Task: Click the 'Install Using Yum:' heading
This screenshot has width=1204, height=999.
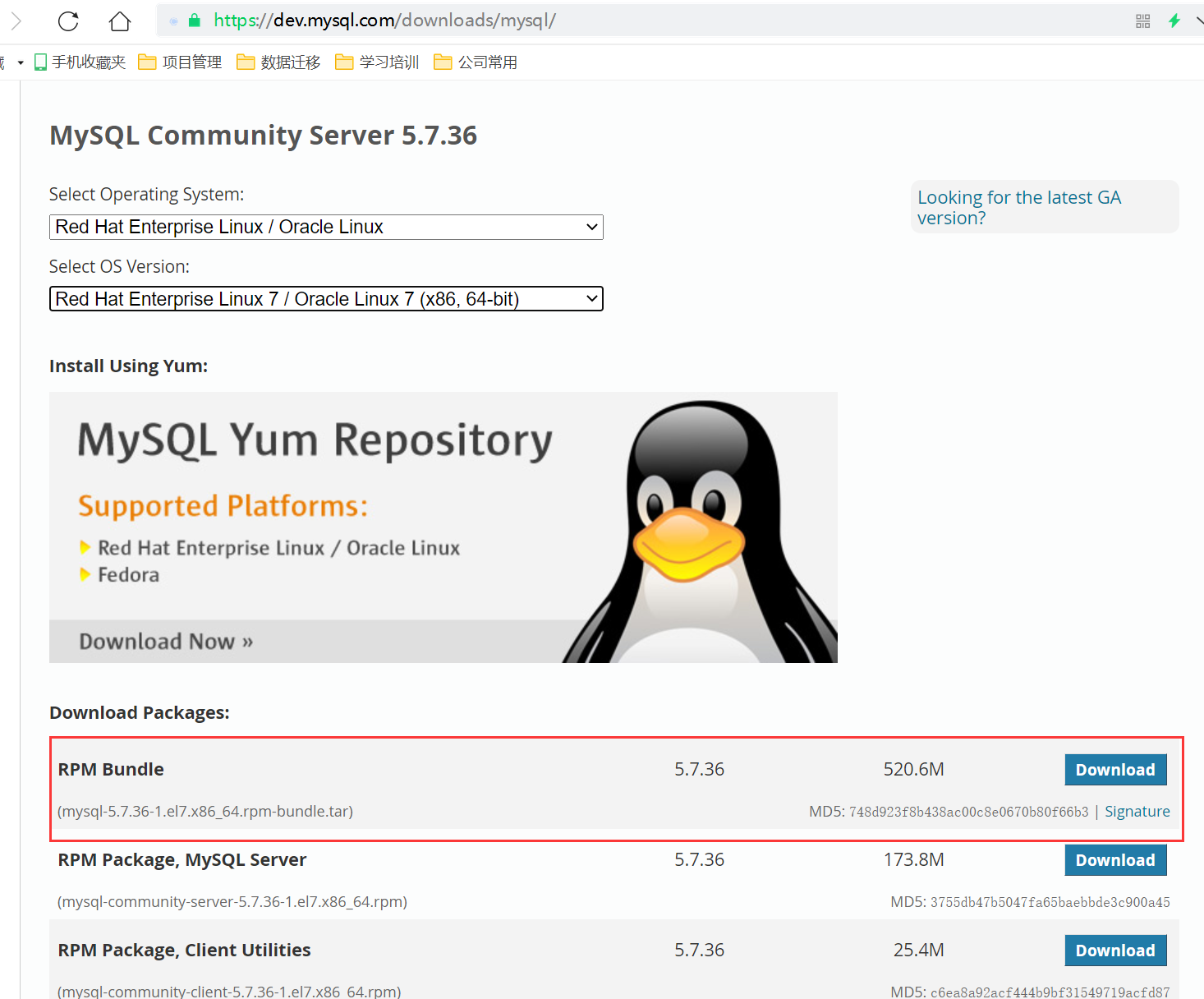Action: (x=128, y=366)
